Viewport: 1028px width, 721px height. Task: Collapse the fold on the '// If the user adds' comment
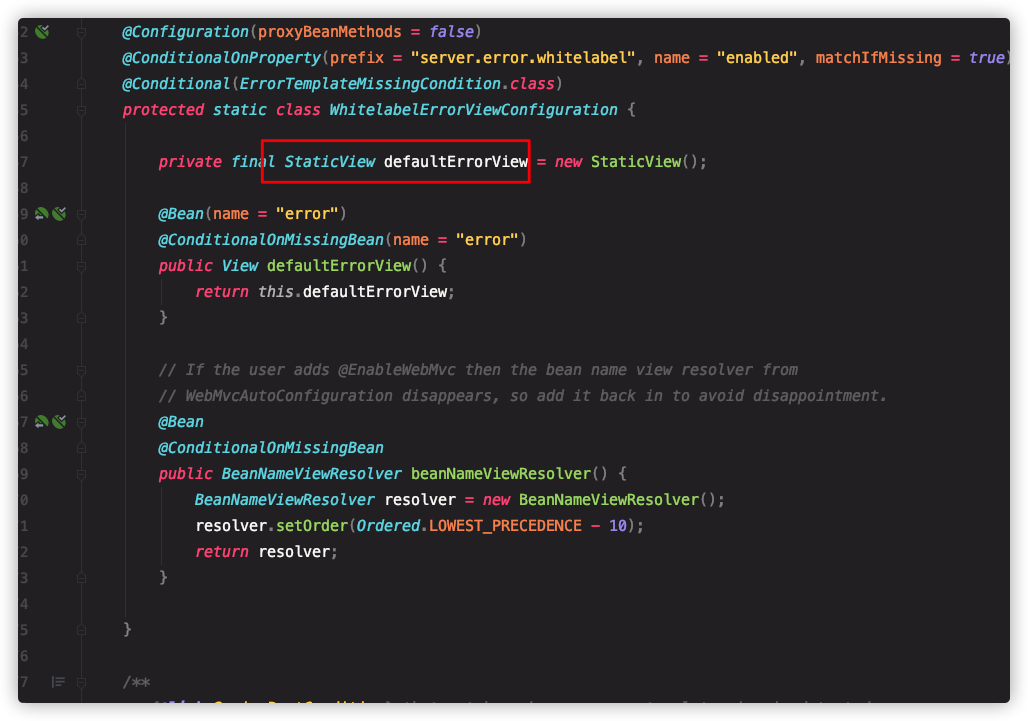(81, 370)
